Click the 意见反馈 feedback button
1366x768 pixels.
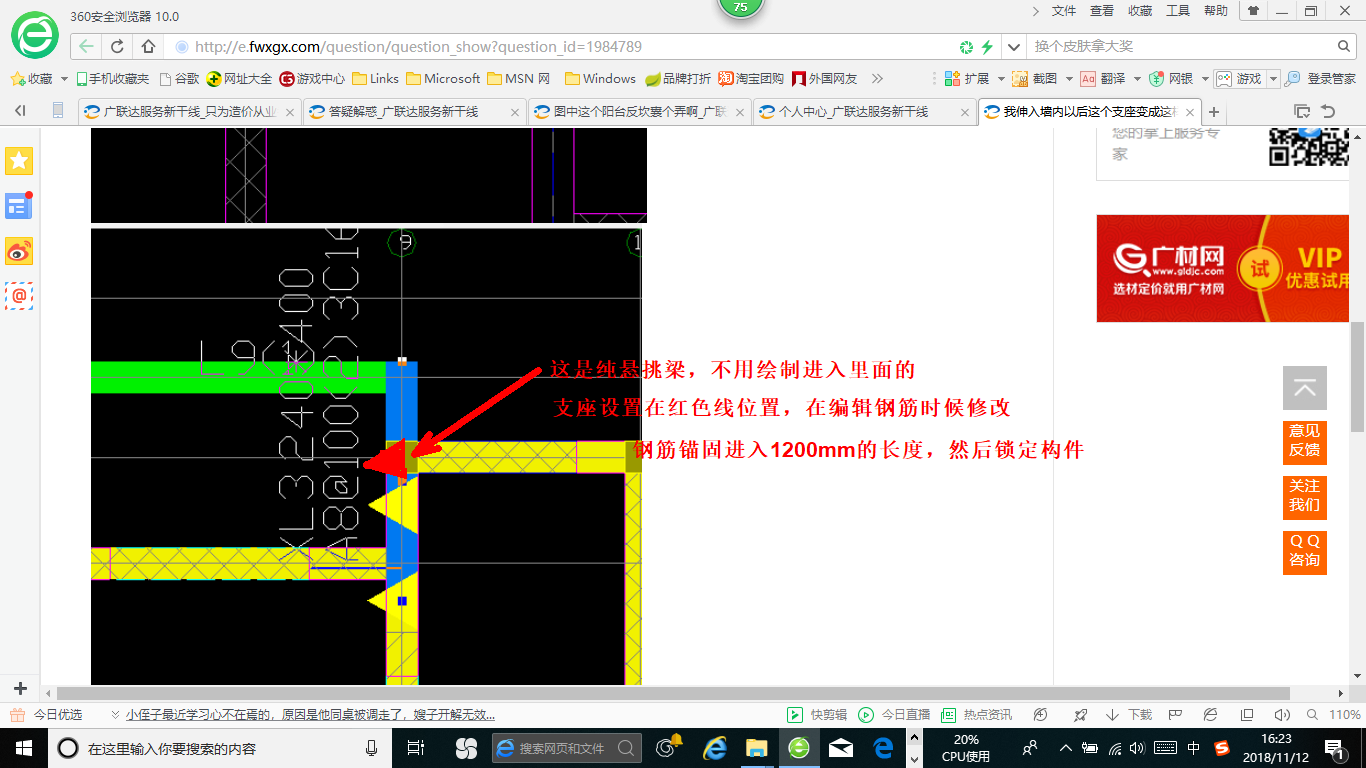tap(1305, 441)
